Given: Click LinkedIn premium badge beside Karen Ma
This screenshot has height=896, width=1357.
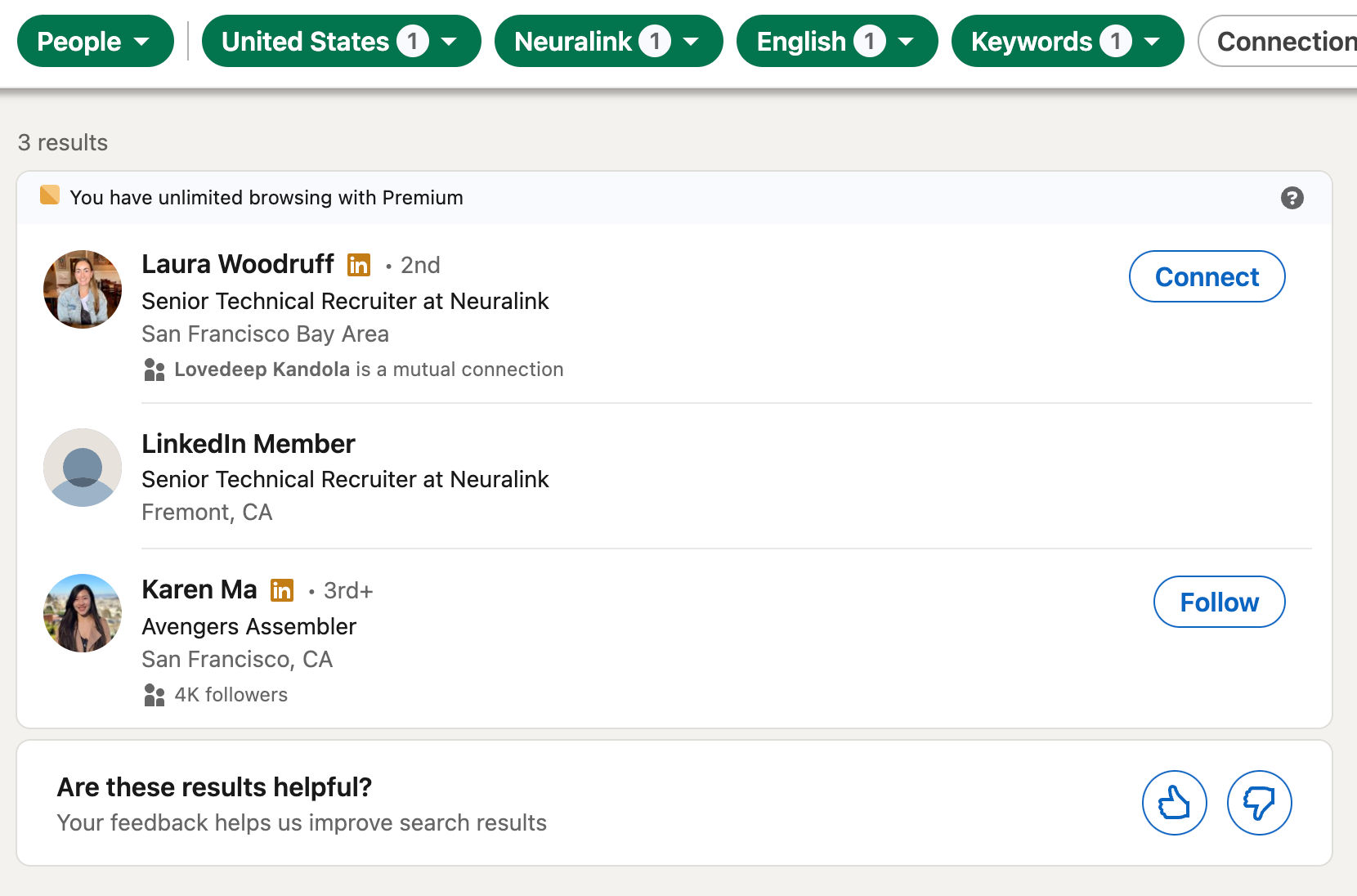Looking at the screenshot, I should coord(282,590).
